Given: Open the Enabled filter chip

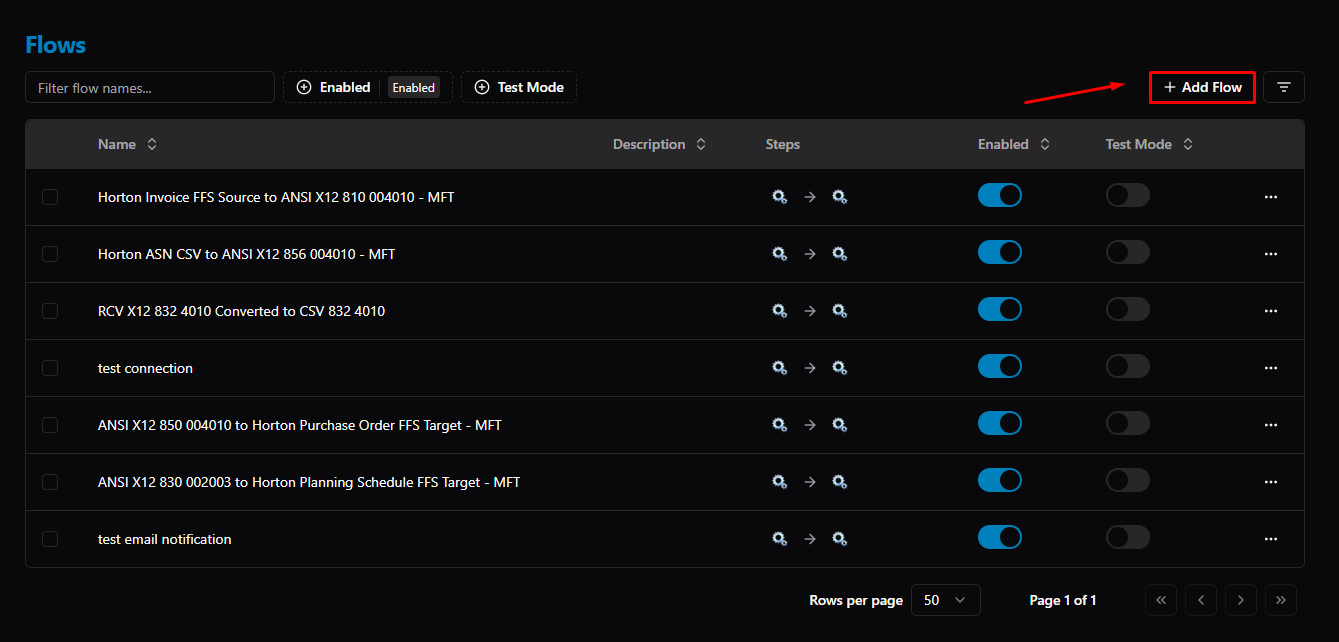Looking at the screenshot, I should [x=368, y=87].
